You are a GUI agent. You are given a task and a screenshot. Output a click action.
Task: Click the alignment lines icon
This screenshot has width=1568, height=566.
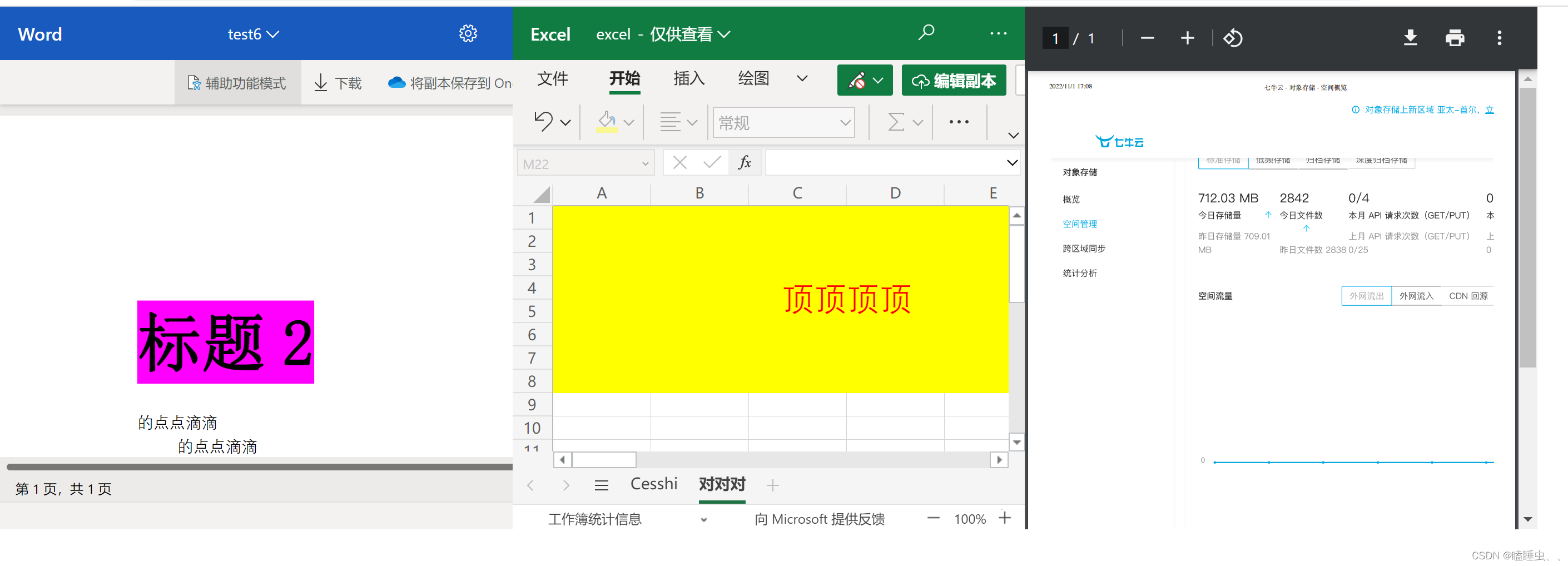(x=670, y=122)
